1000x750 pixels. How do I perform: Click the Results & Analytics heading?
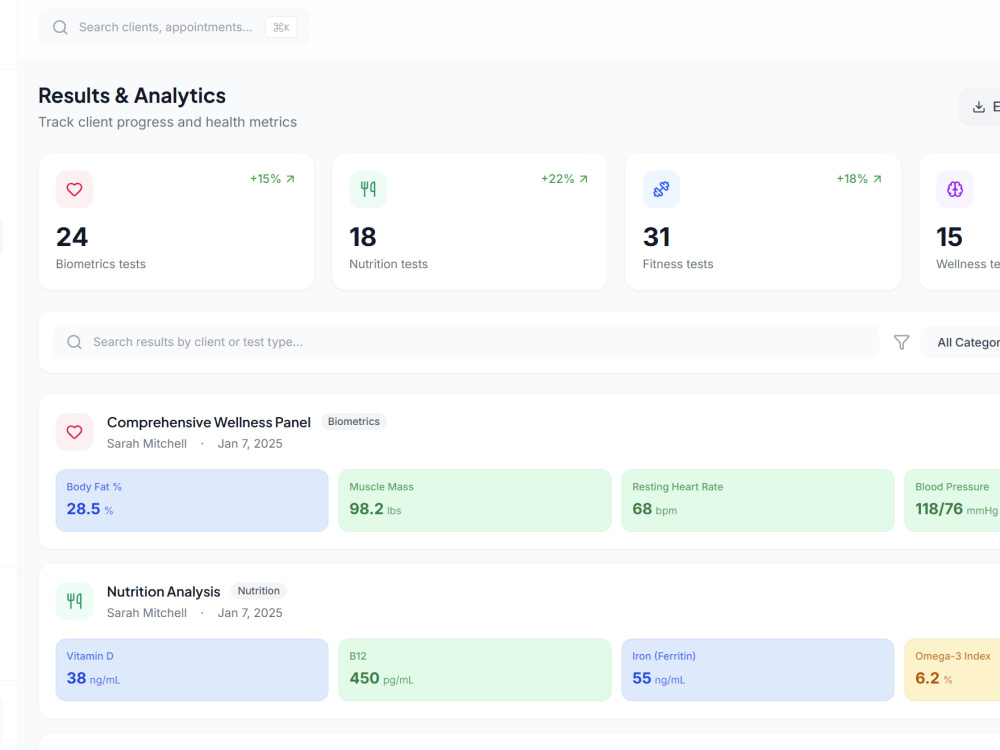click(x=132, y=96)
